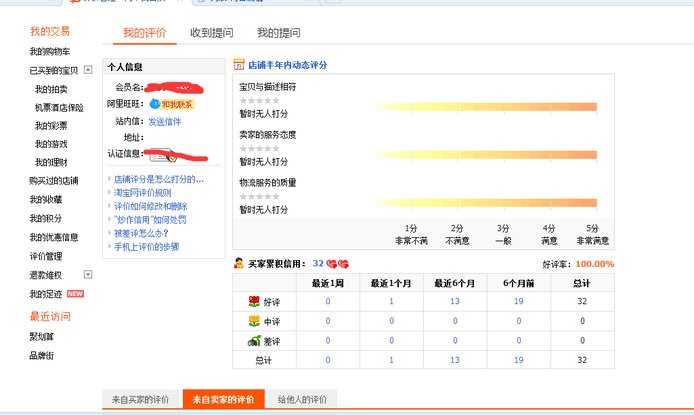The width and height of the screenshot is (694, 415).
Task: Click the 好评 red flower icon
Action: tap(254, 302)
